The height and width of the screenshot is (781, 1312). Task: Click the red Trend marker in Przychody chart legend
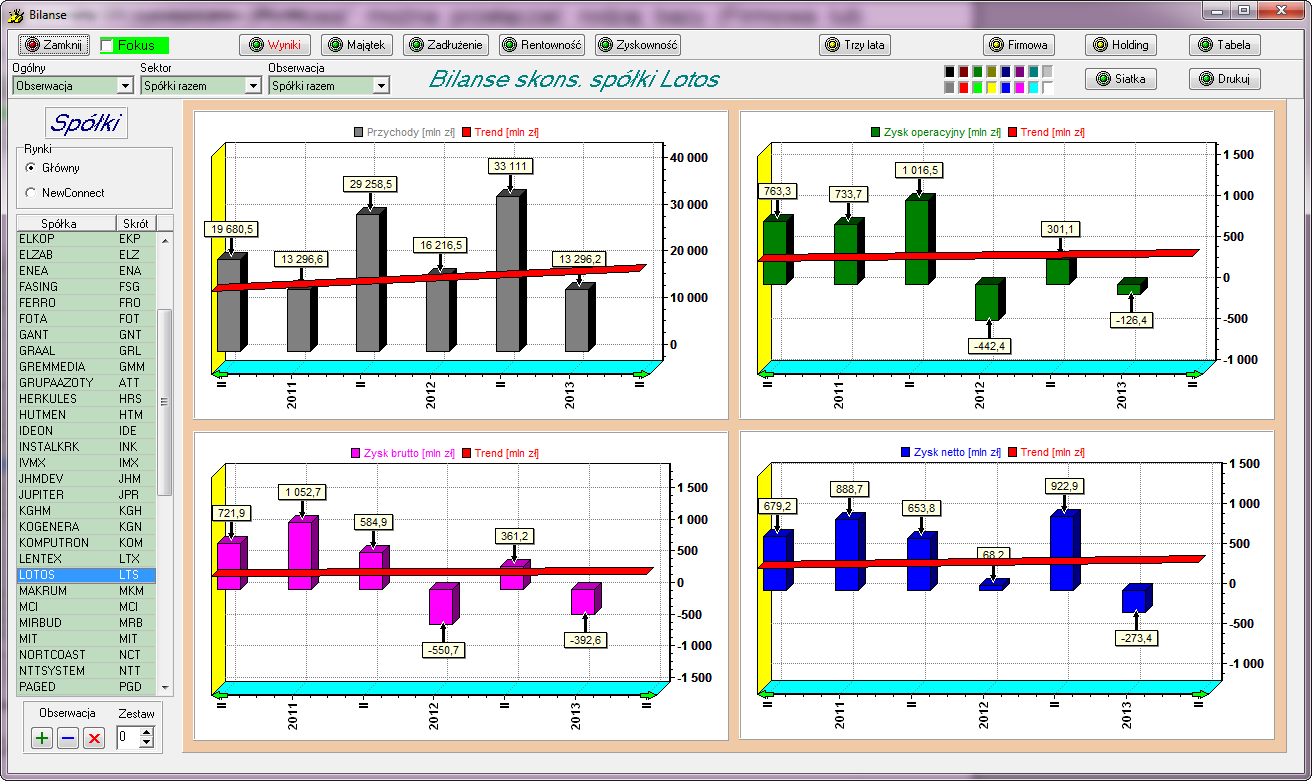pos(466,132)
